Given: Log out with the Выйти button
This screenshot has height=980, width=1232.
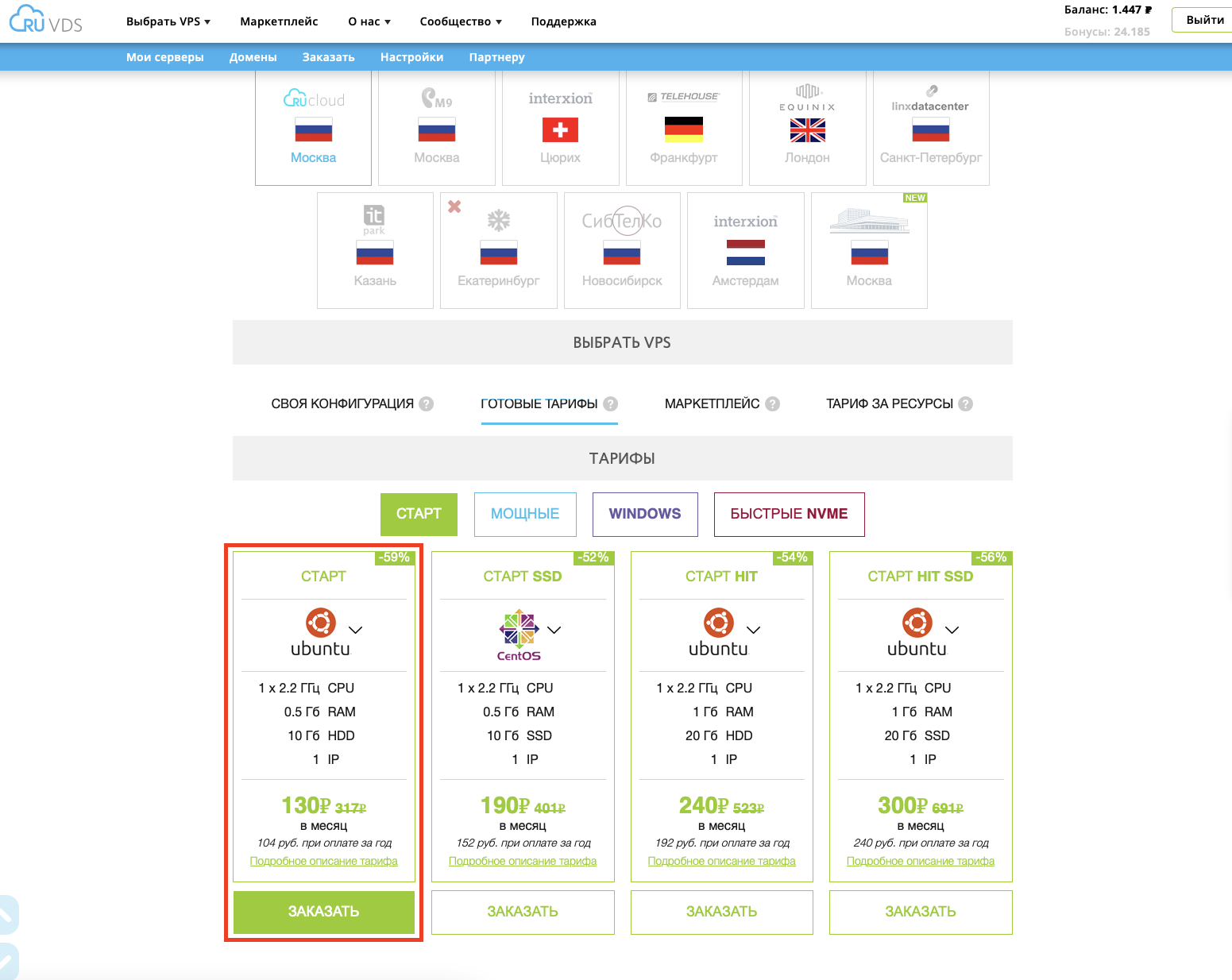Looking at the screenshot, I should click(x=1204, y=20).
